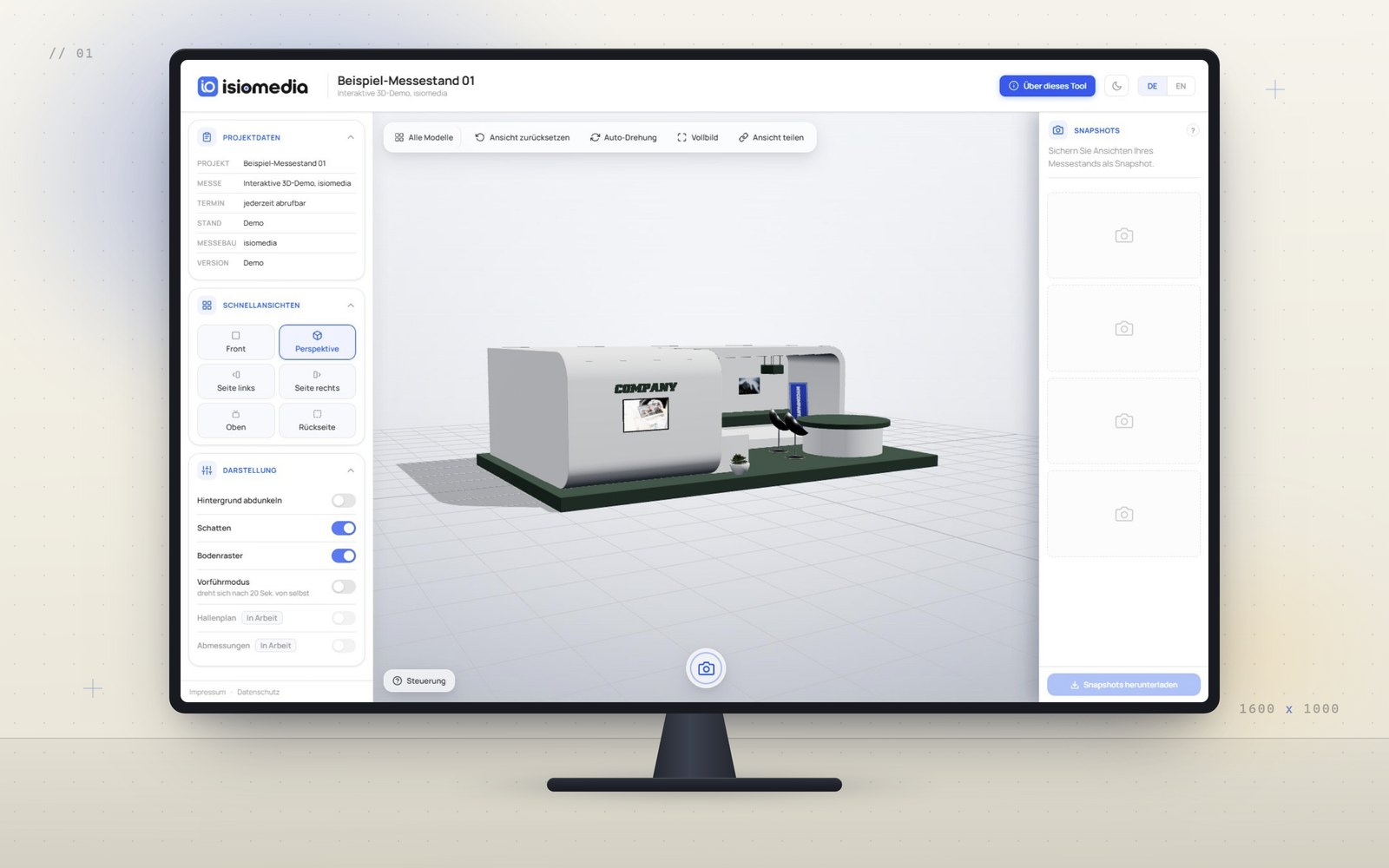Select the Seite links view
This screenshot has height=868, width=1389.
point(236,381)
